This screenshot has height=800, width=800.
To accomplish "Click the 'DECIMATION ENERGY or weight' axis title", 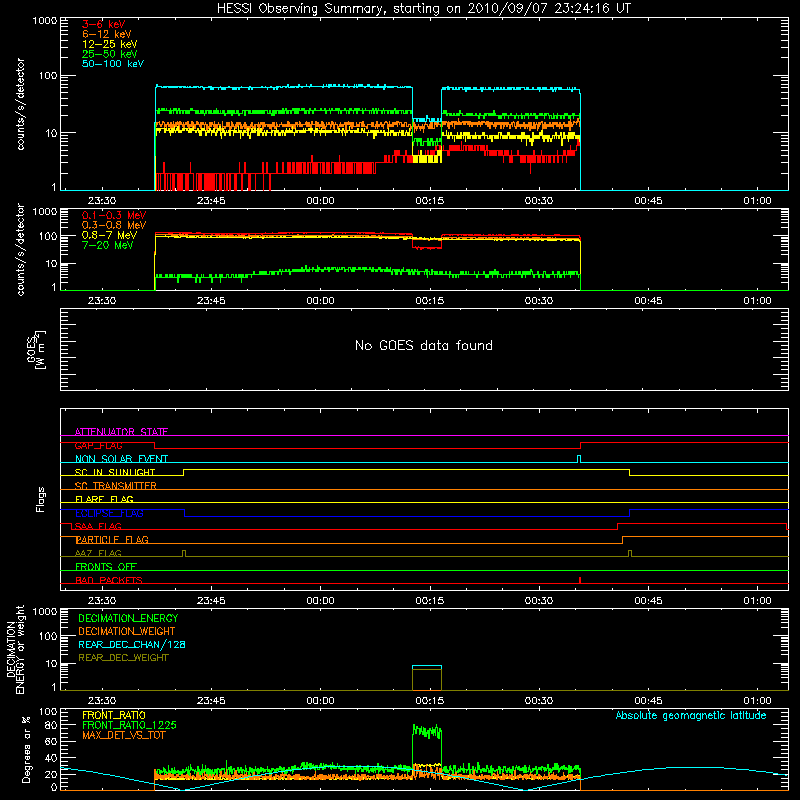I will [x=15, y=649].
